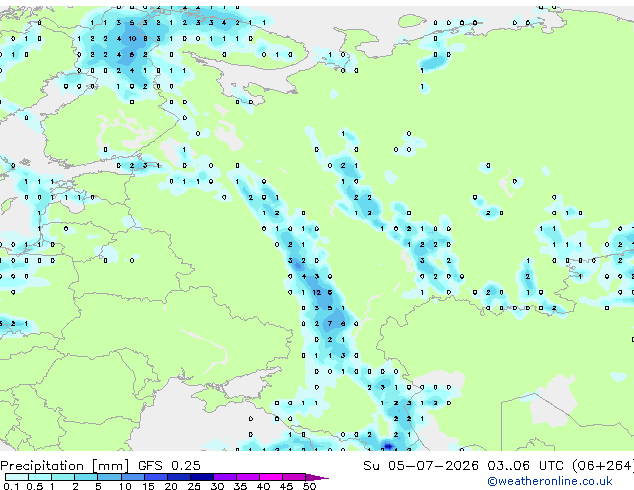Click the "Precipitation [mm]" title text
This screenshot has height=490, width=634.
point(65,466)
